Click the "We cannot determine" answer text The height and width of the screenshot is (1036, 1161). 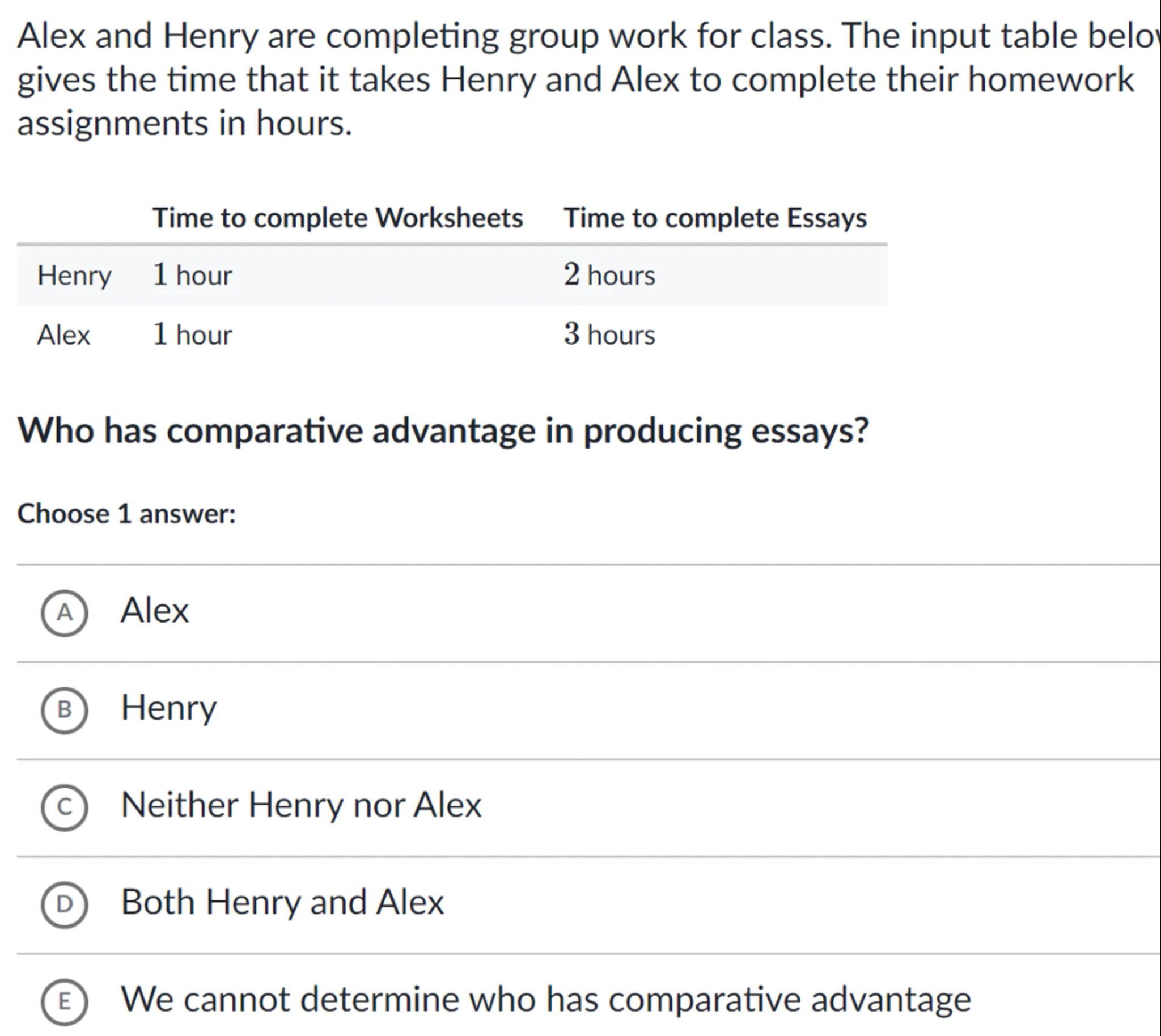[x=546, y=1000]
